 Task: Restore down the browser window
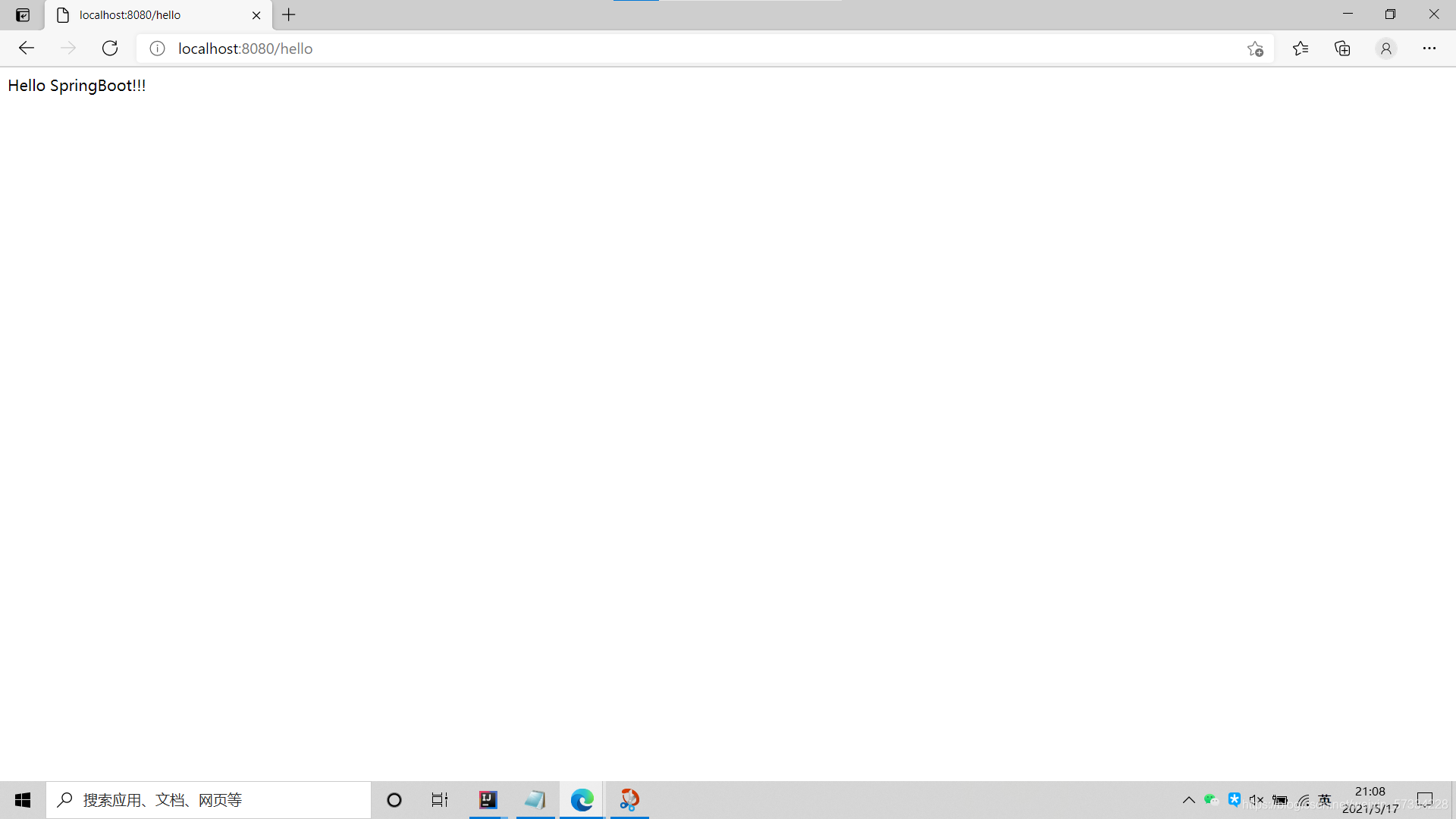tap(1390, 14)
